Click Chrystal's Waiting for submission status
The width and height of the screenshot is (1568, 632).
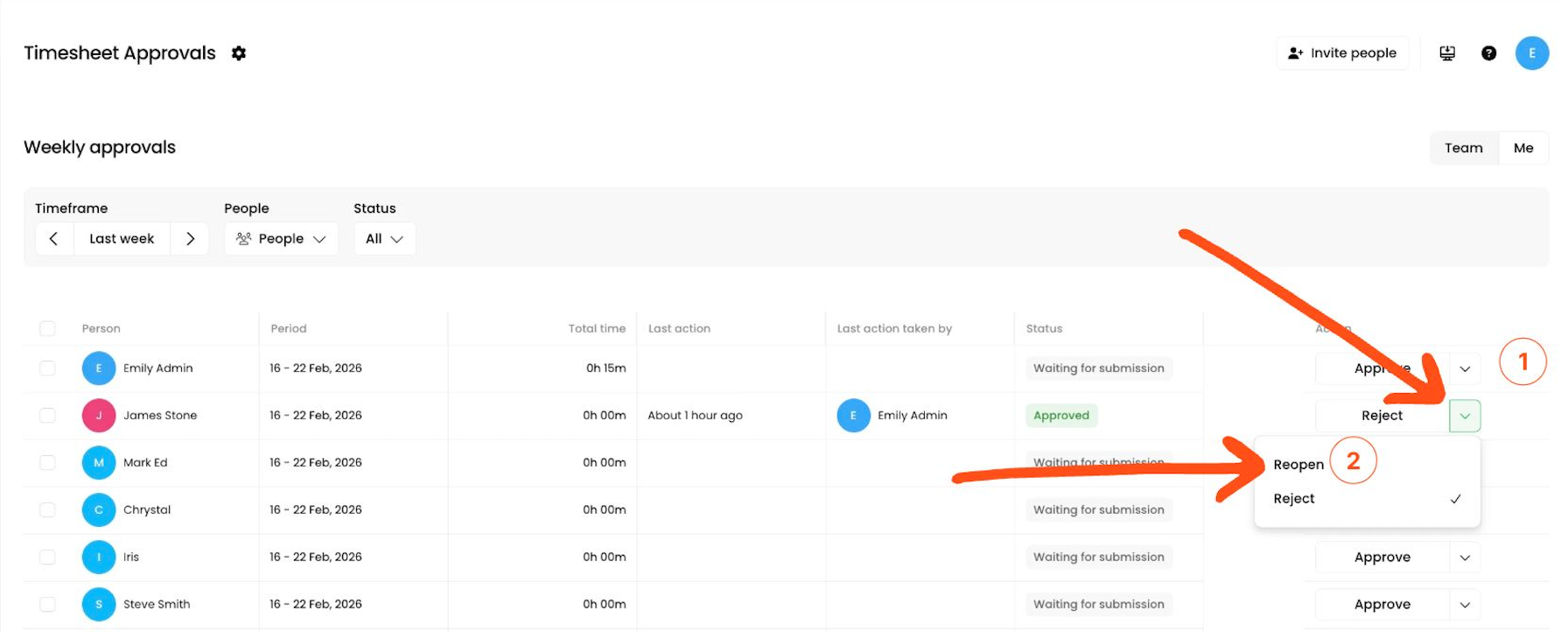click(1099, 510)
